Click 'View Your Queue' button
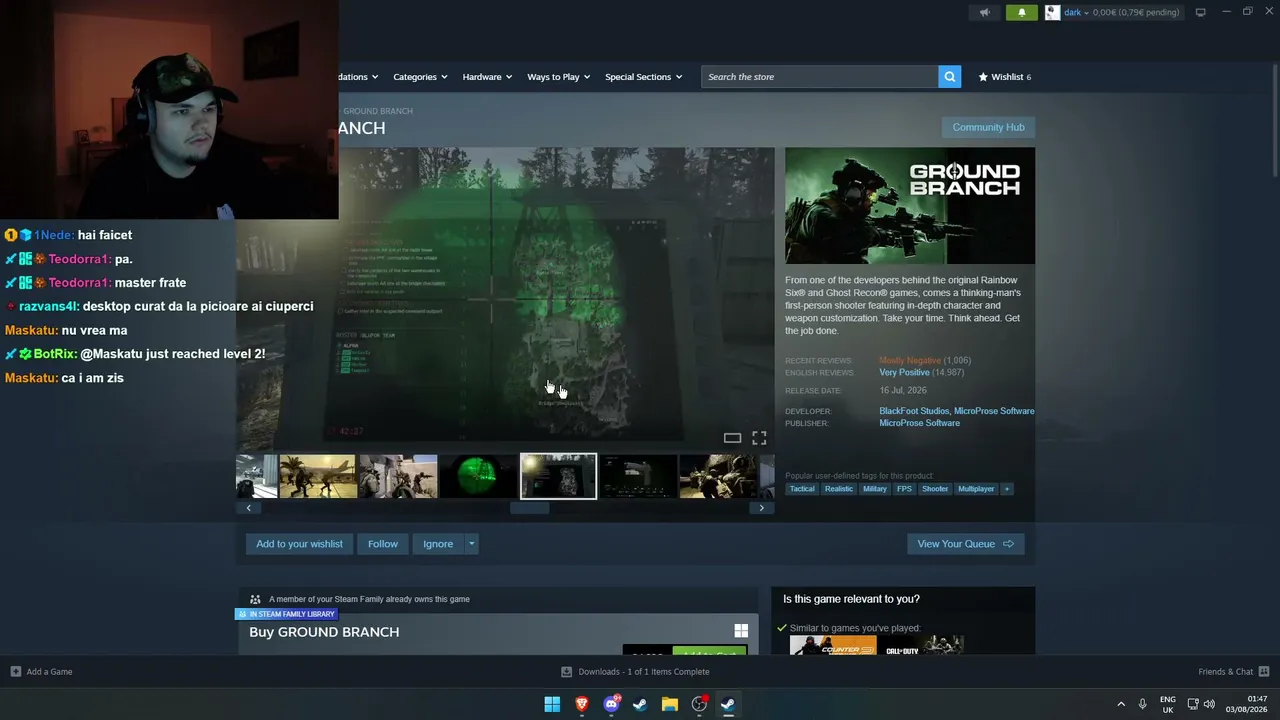The width and height of the screenshot is (1280, 720). [965, 544]
